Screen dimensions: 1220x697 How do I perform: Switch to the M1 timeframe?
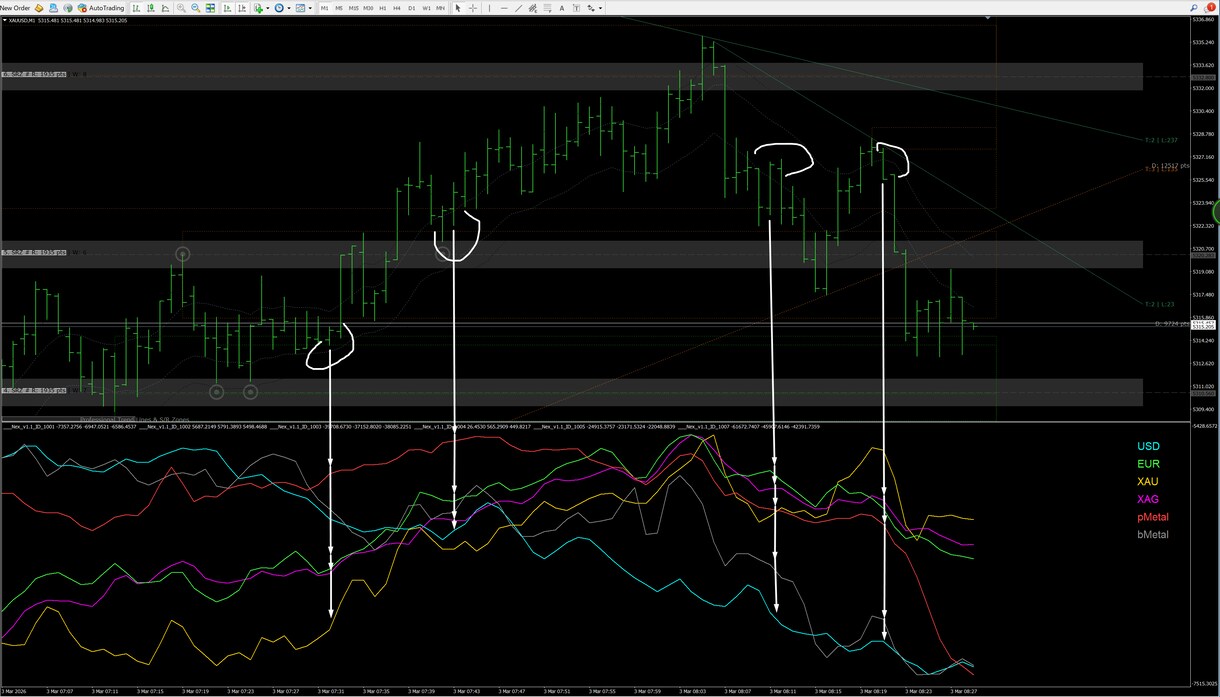coord(325,8)
